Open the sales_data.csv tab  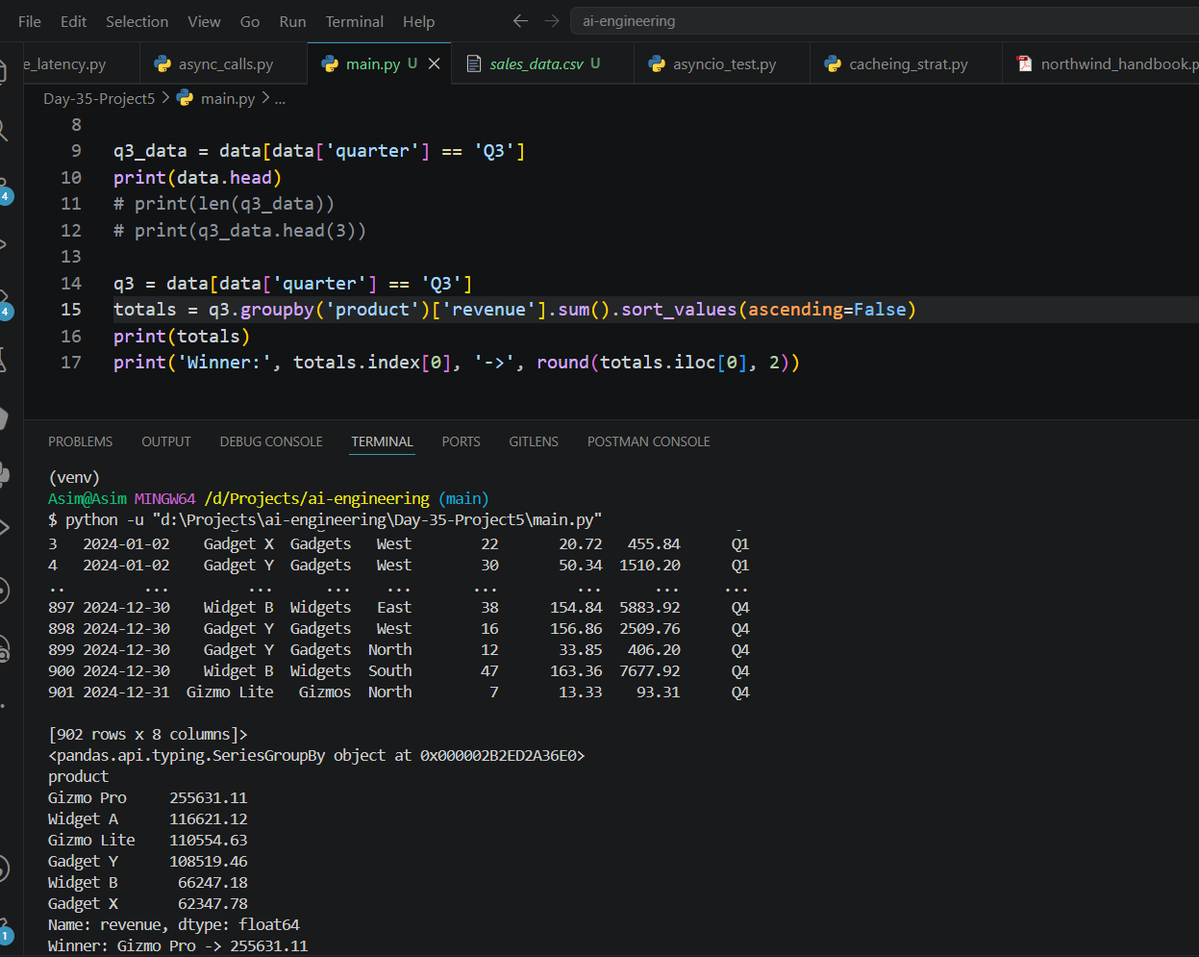[x=536, y=64]
